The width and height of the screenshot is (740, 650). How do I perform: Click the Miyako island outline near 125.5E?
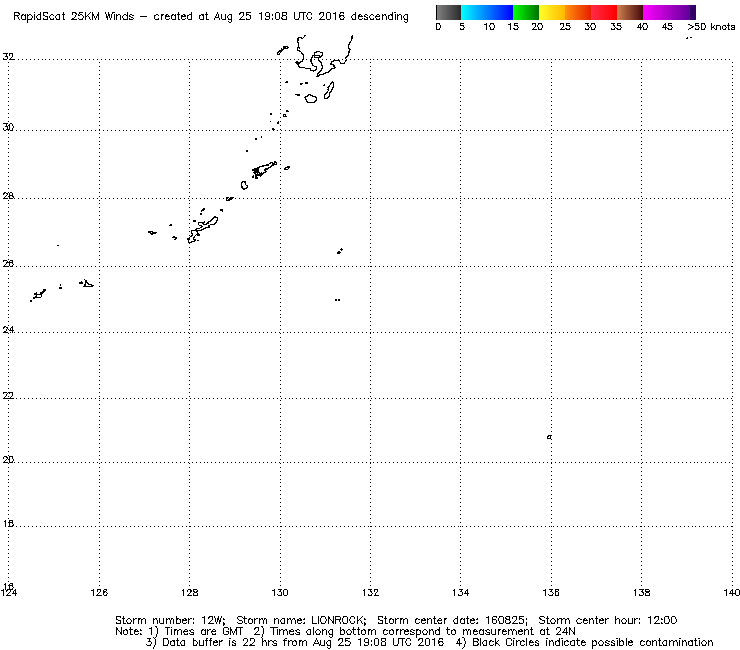tap(87, 283)
